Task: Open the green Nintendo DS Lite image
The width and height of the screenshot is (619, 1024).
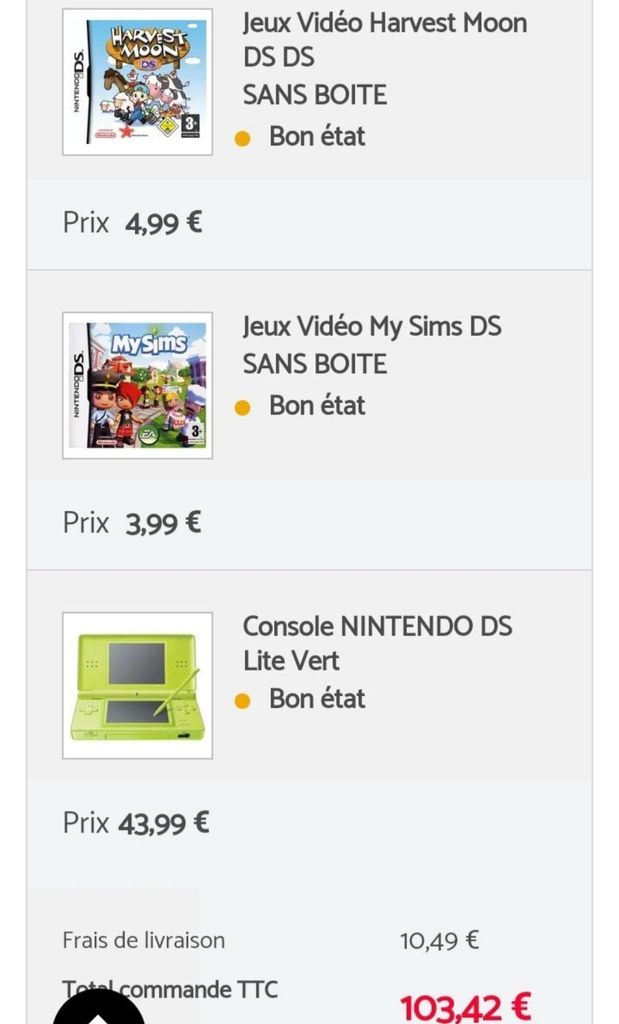Action: 137,685
